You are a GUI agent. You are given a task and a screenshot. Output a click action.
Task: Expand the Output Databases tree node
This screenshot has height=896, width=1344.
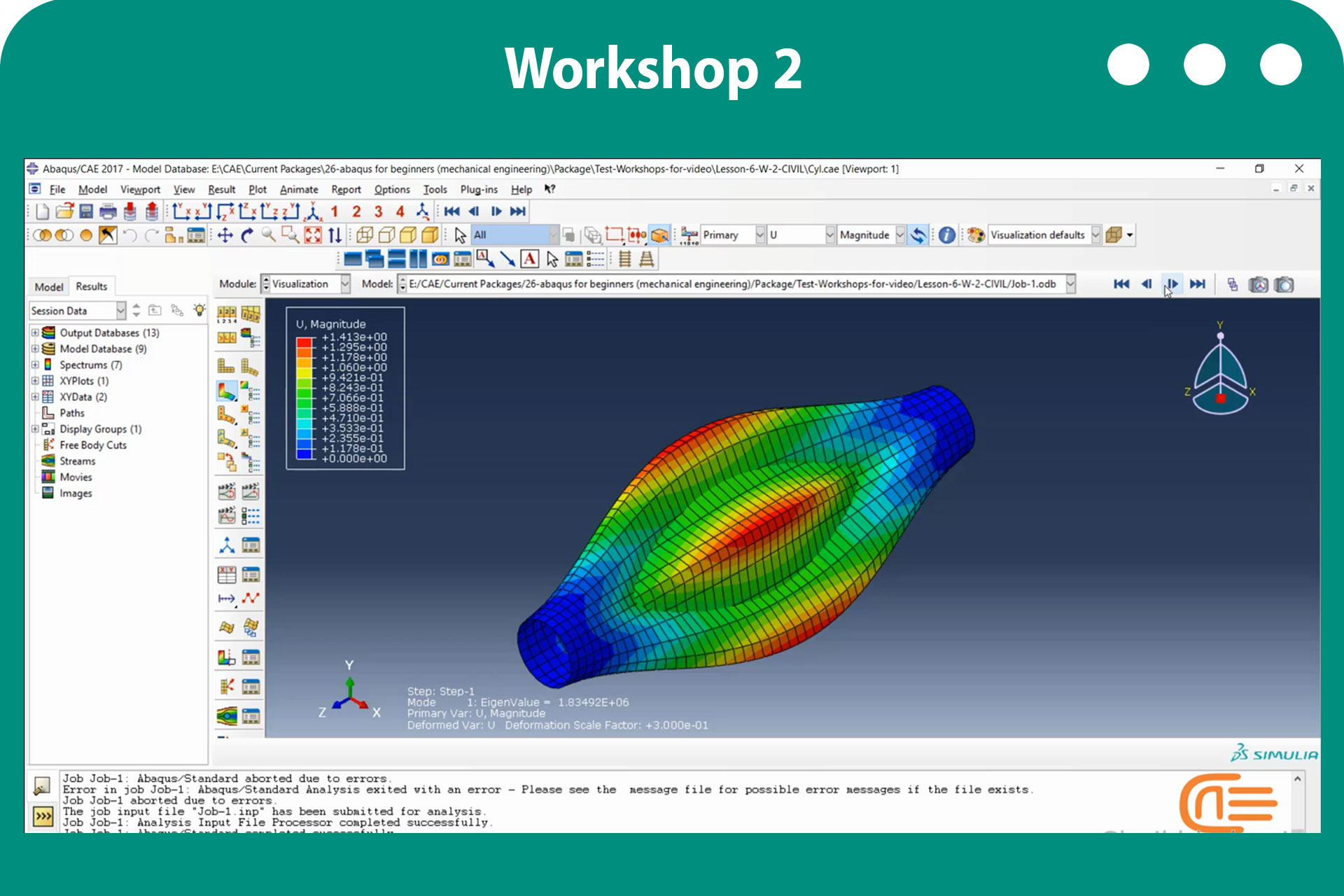tap(35, 332)
